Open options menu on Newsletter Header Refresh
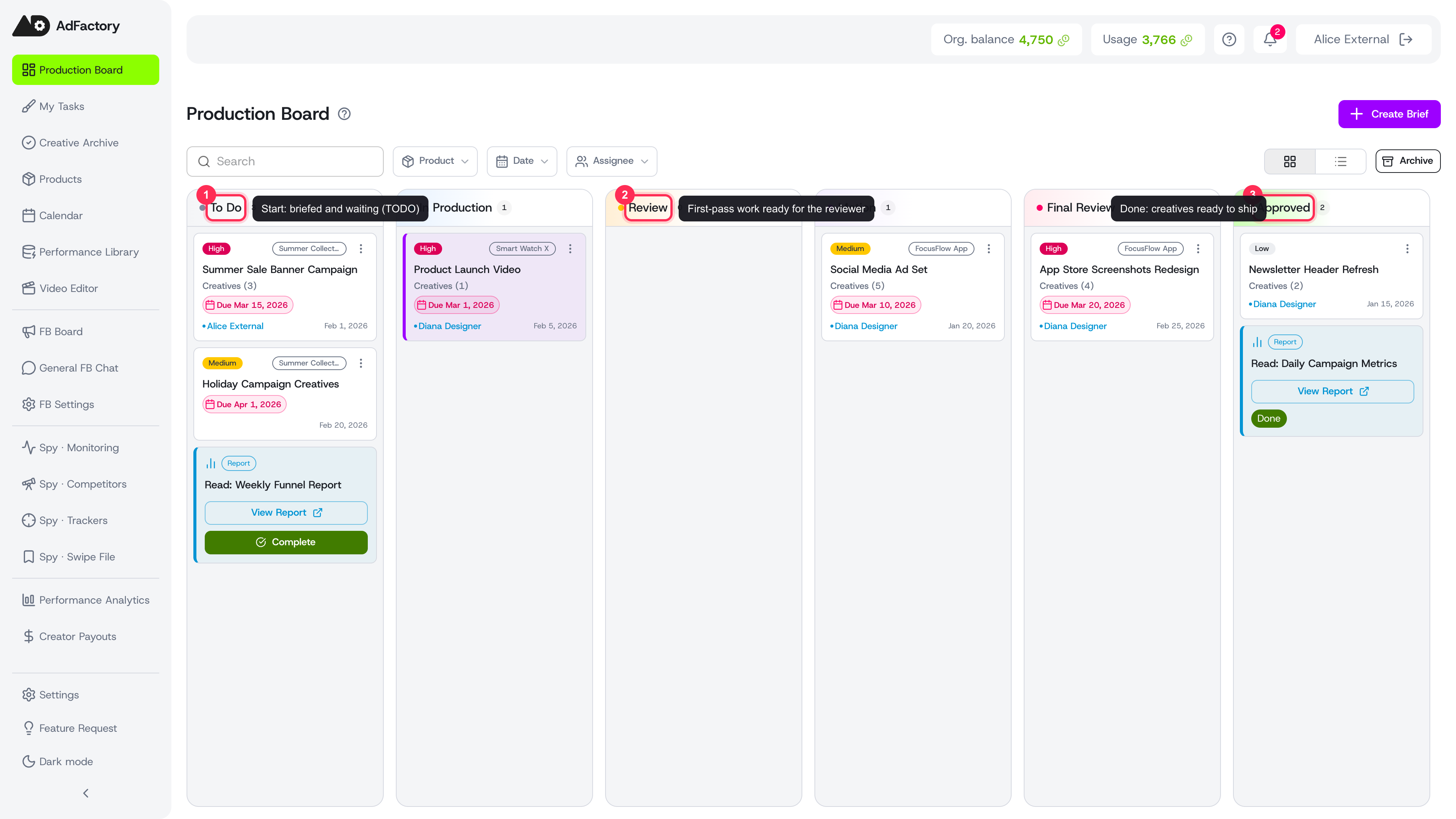1456x819 pixels. [1407, 249]
